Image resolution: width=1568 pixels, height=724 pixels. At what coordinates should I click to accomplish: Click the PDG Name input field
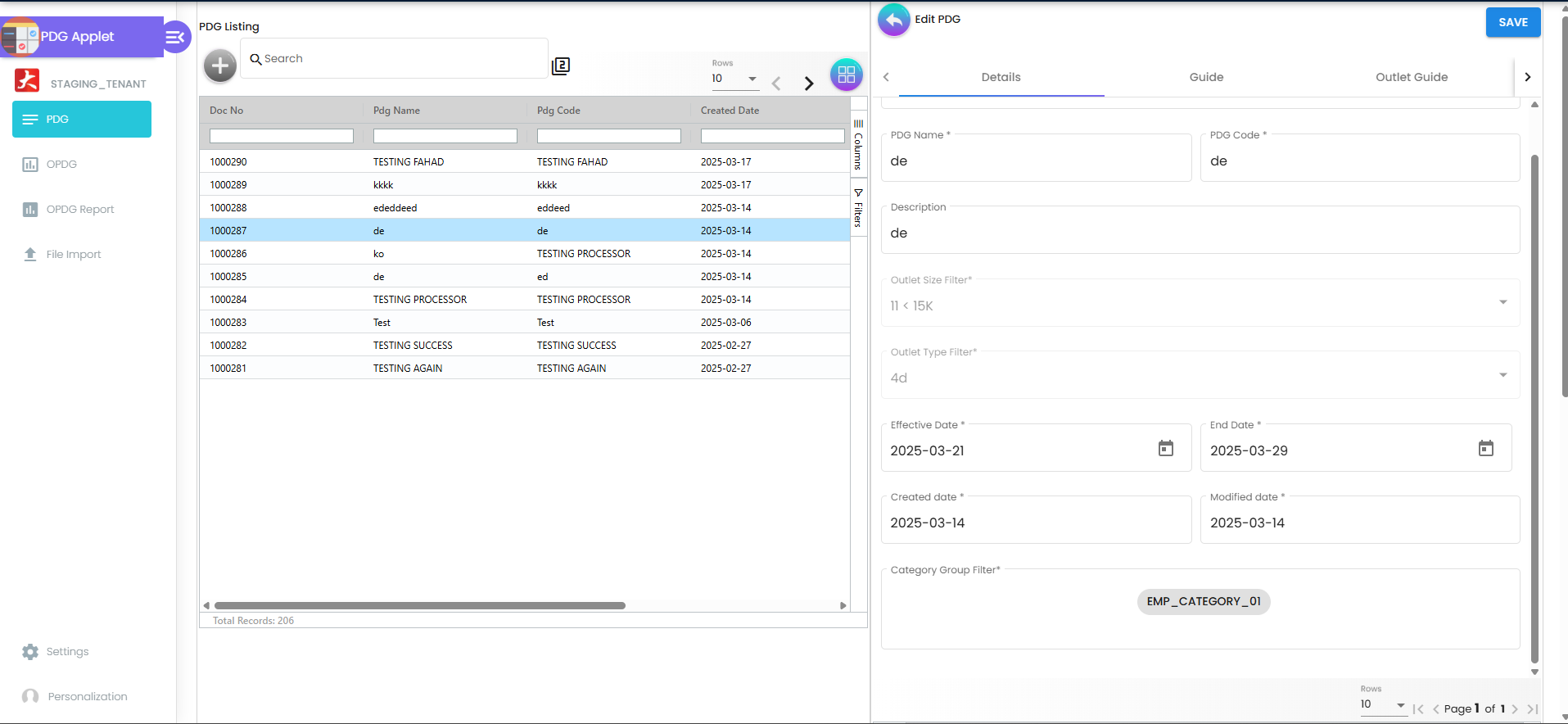(x=1035, y=161)
